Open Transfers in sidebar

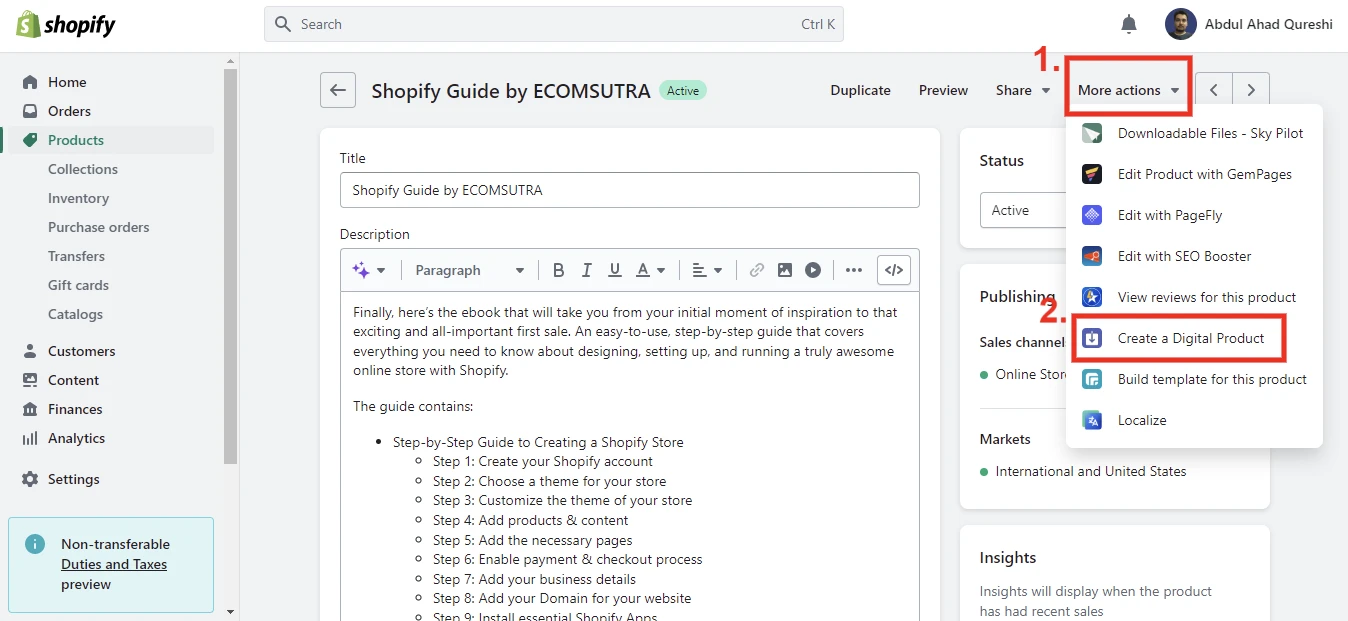pos(76,256)
